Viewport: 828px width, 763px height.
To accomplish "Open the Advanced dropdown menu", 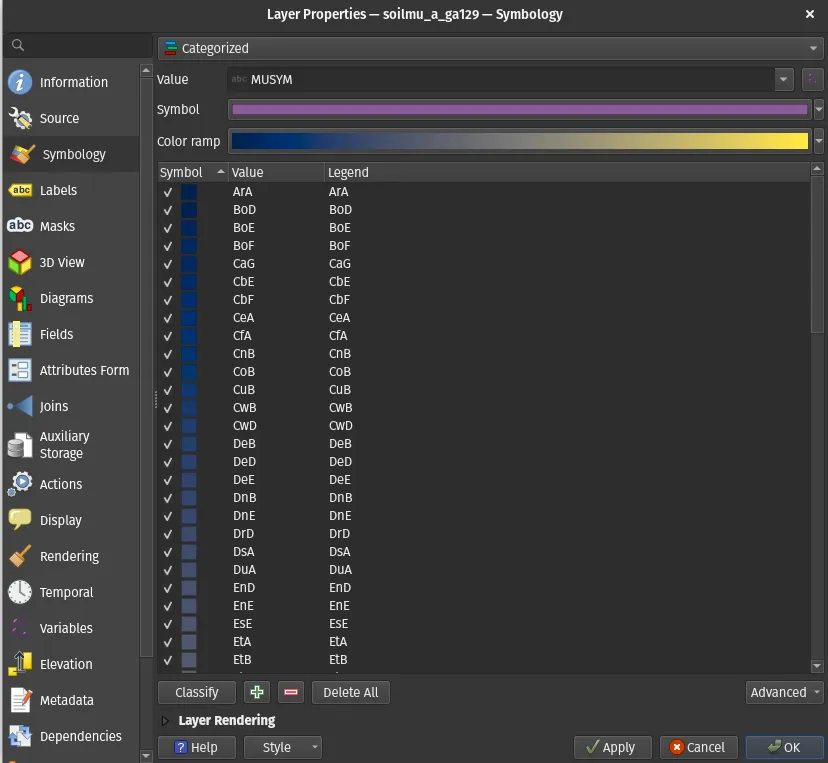I will coord(785,692).
